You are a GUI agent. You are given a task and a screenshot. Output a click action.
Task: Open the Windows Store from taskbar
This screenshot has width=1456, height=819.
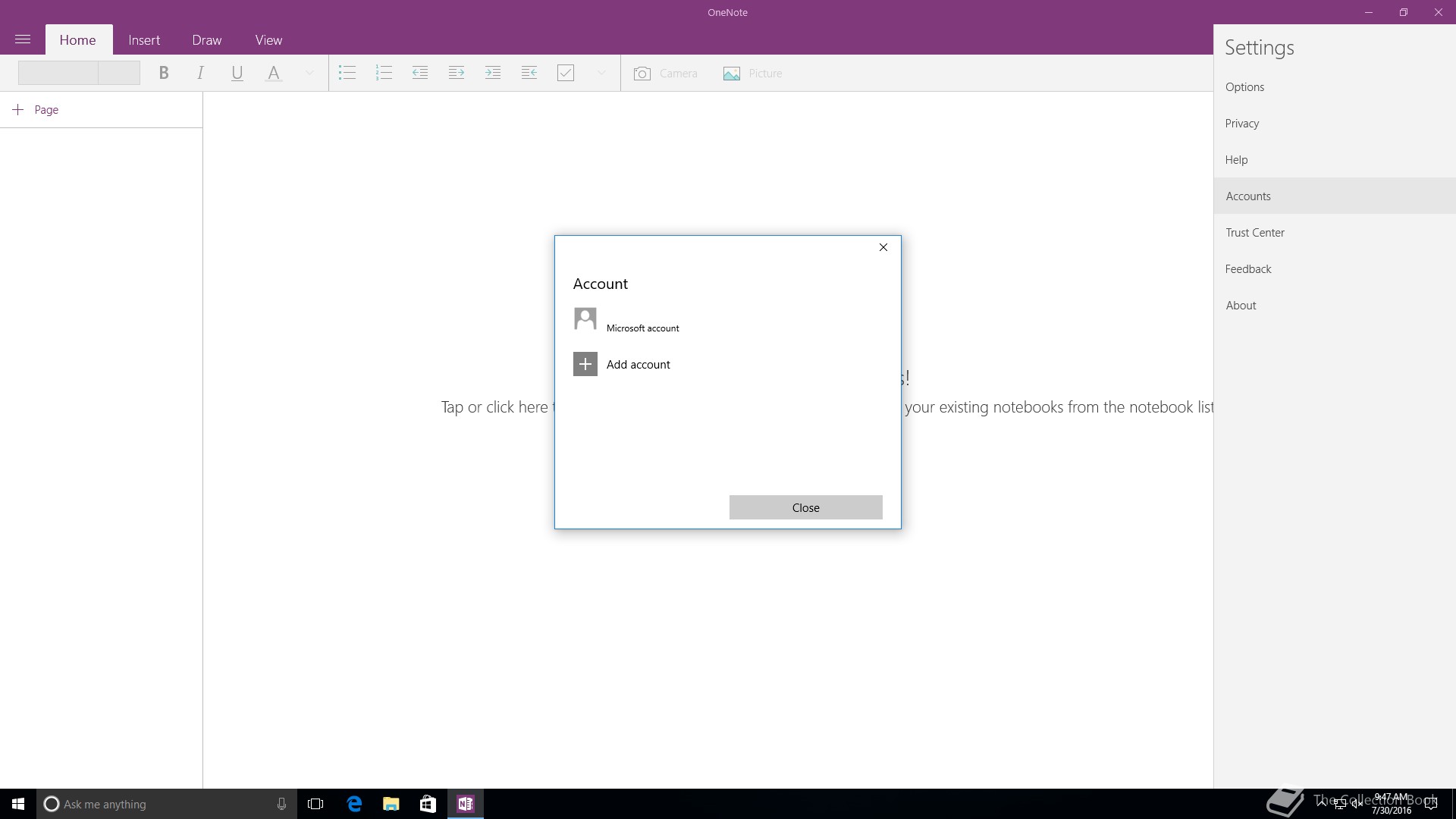[x=428, y=804]
